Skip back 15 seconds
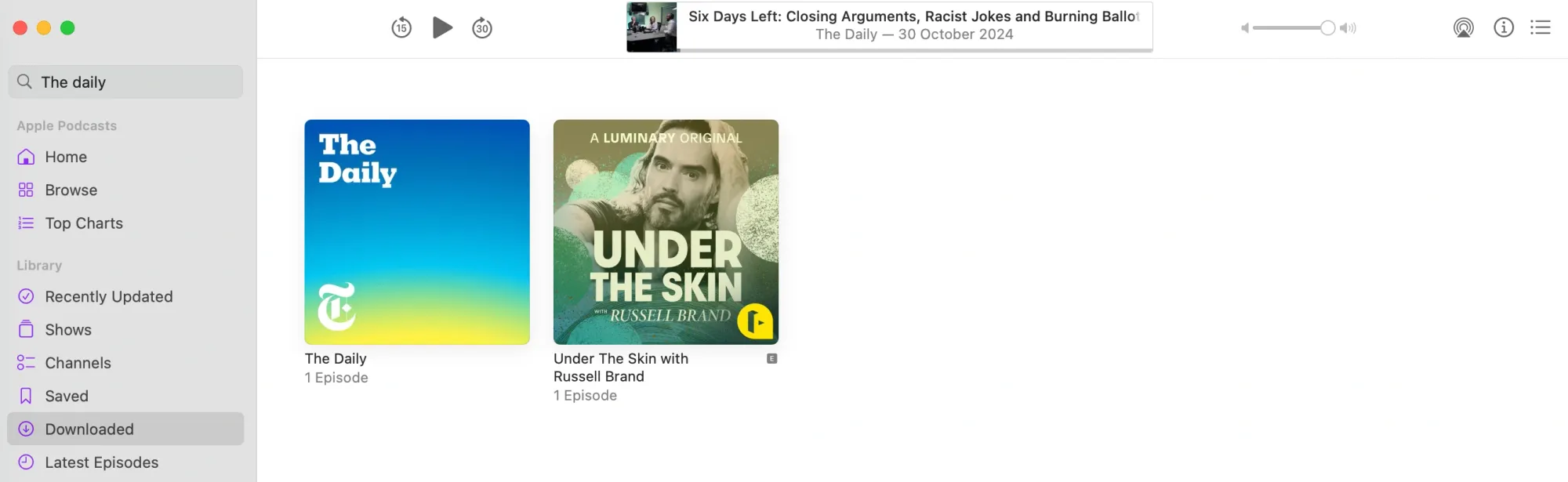 click(401, 28)
